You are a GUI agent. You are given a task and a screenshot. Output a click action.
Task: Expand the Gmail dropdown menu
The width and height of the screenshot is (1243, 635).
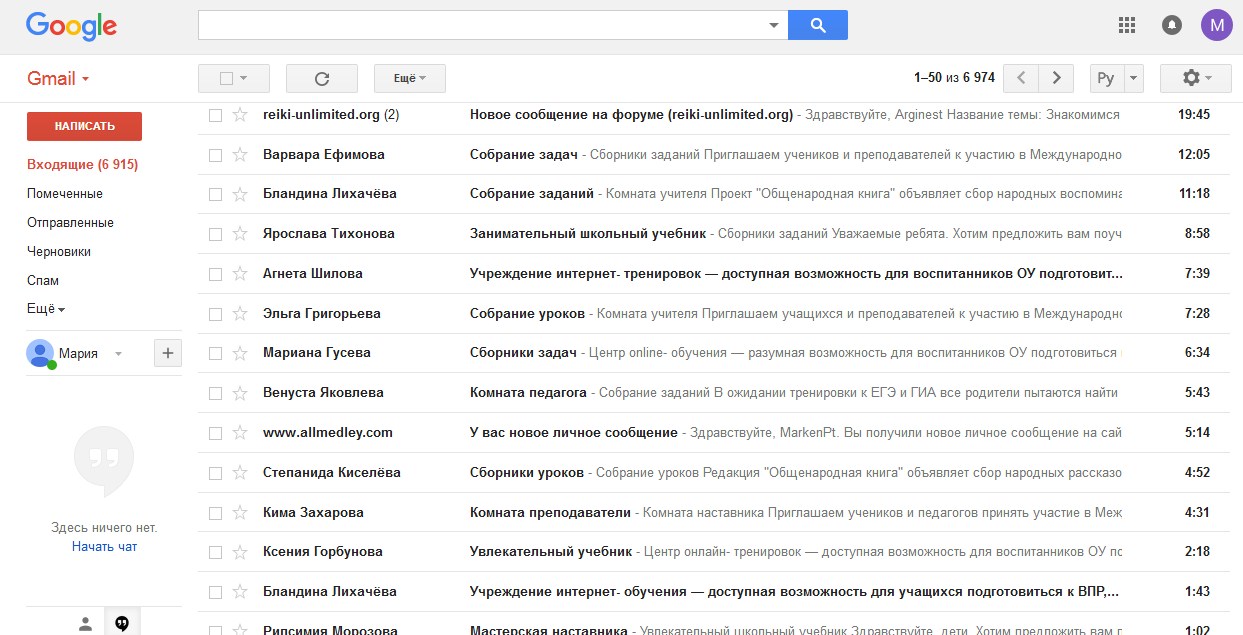[59, 79]
